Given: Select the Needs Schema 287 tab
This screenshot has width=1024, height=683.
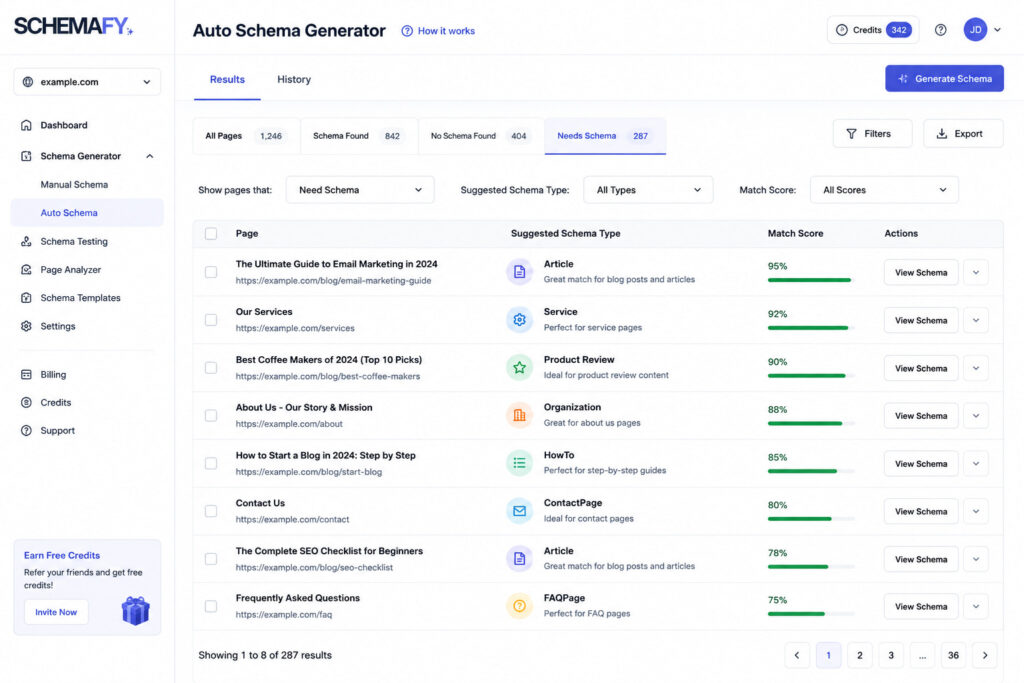Looking at the screenshot, I should pyautogui.click(x=605, y=136).
